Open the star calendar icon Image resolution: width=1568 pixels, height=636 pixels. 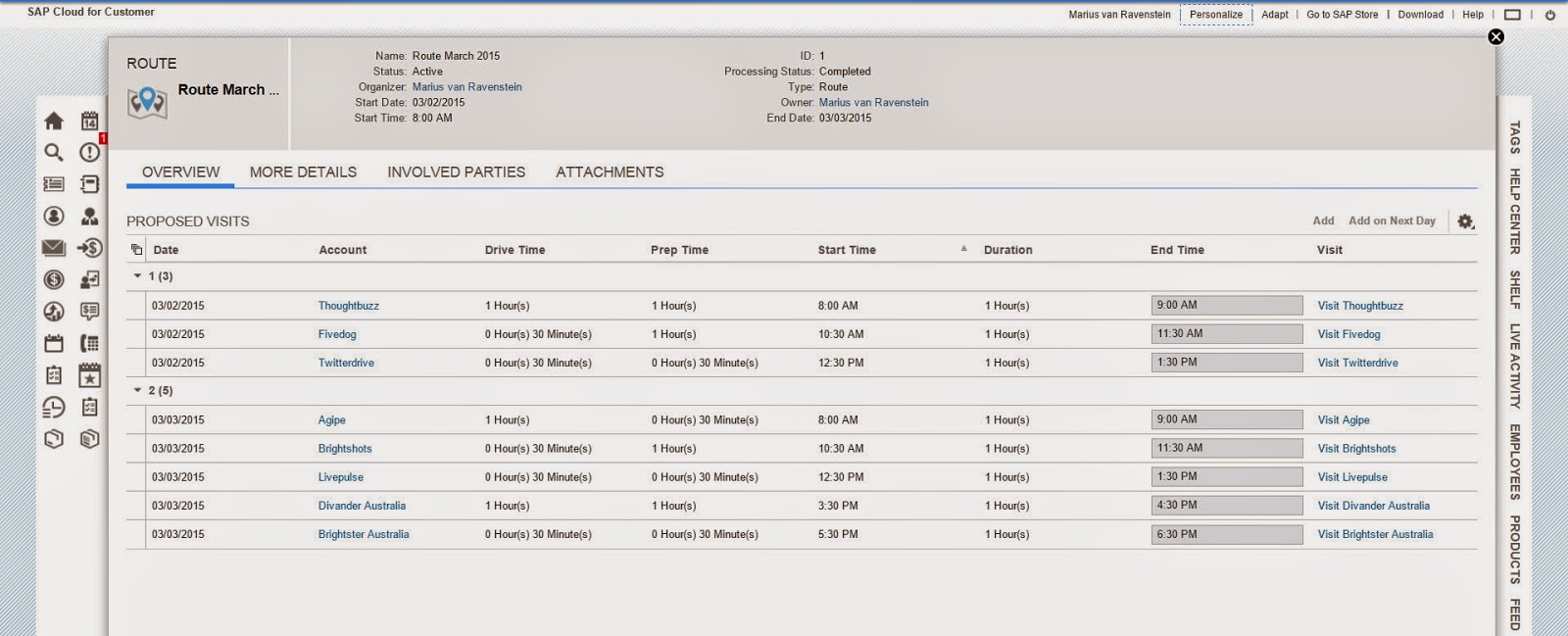[89, 375]
